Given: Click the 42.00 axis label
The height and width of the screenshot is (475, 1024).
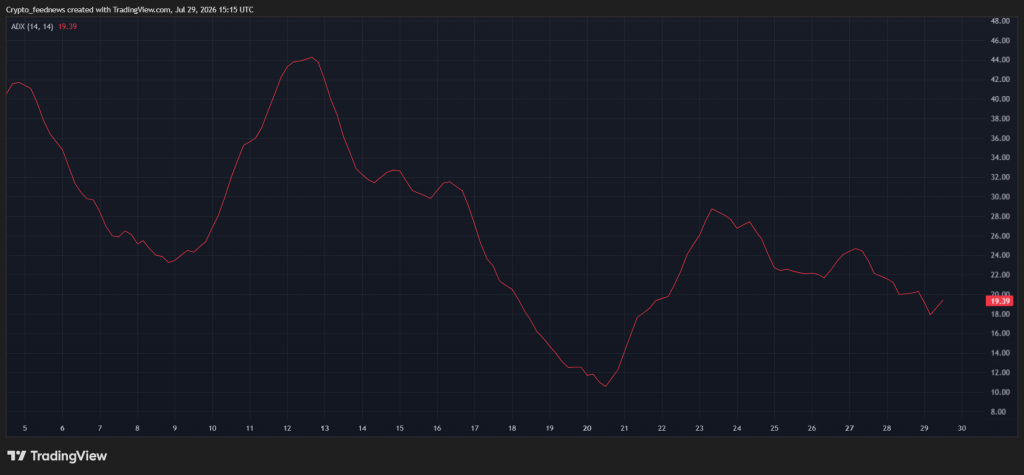Looking at the screenshot, I should click(1001, 80).
